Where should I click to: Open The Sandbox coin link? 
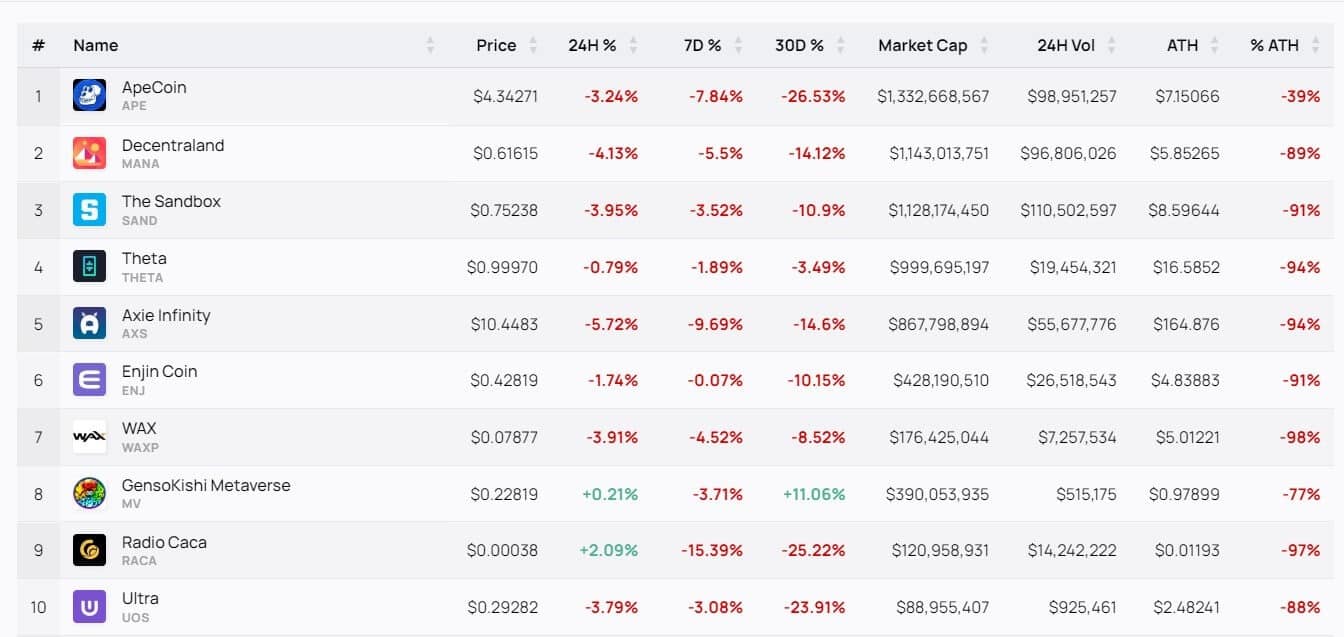[171, 201]
